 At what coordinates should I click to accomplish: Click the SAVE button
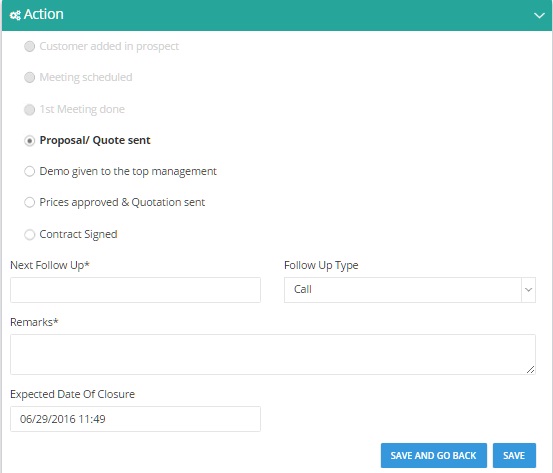coord(514,456)
